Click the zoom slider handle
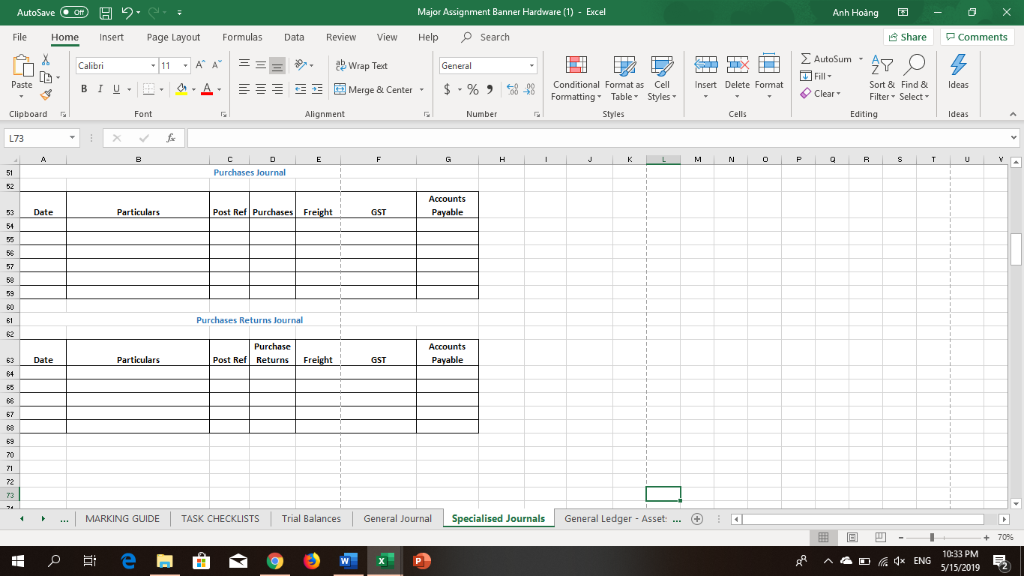1024x576 pixels. pos(932,537)
